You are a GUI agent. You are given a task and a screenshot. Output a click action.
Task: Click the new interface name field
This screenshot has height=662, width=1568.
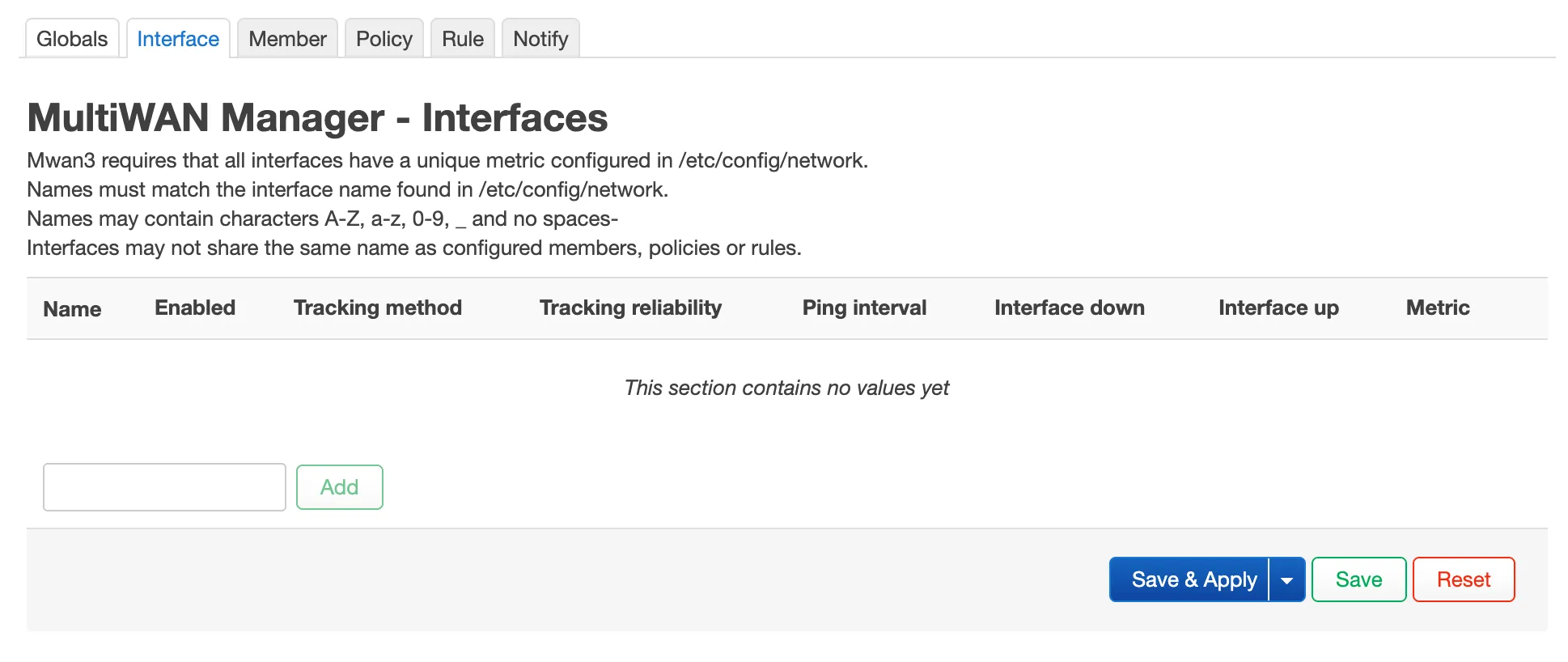click(164, 487)
